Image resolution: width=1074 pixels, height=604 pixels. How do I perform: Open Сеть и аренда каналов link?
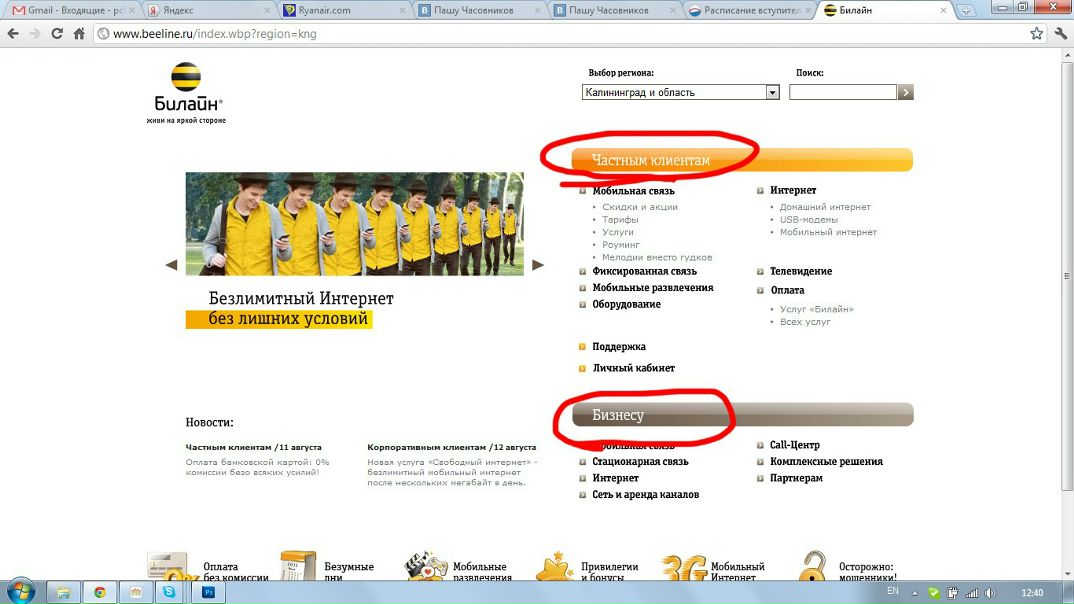(645, 494)
